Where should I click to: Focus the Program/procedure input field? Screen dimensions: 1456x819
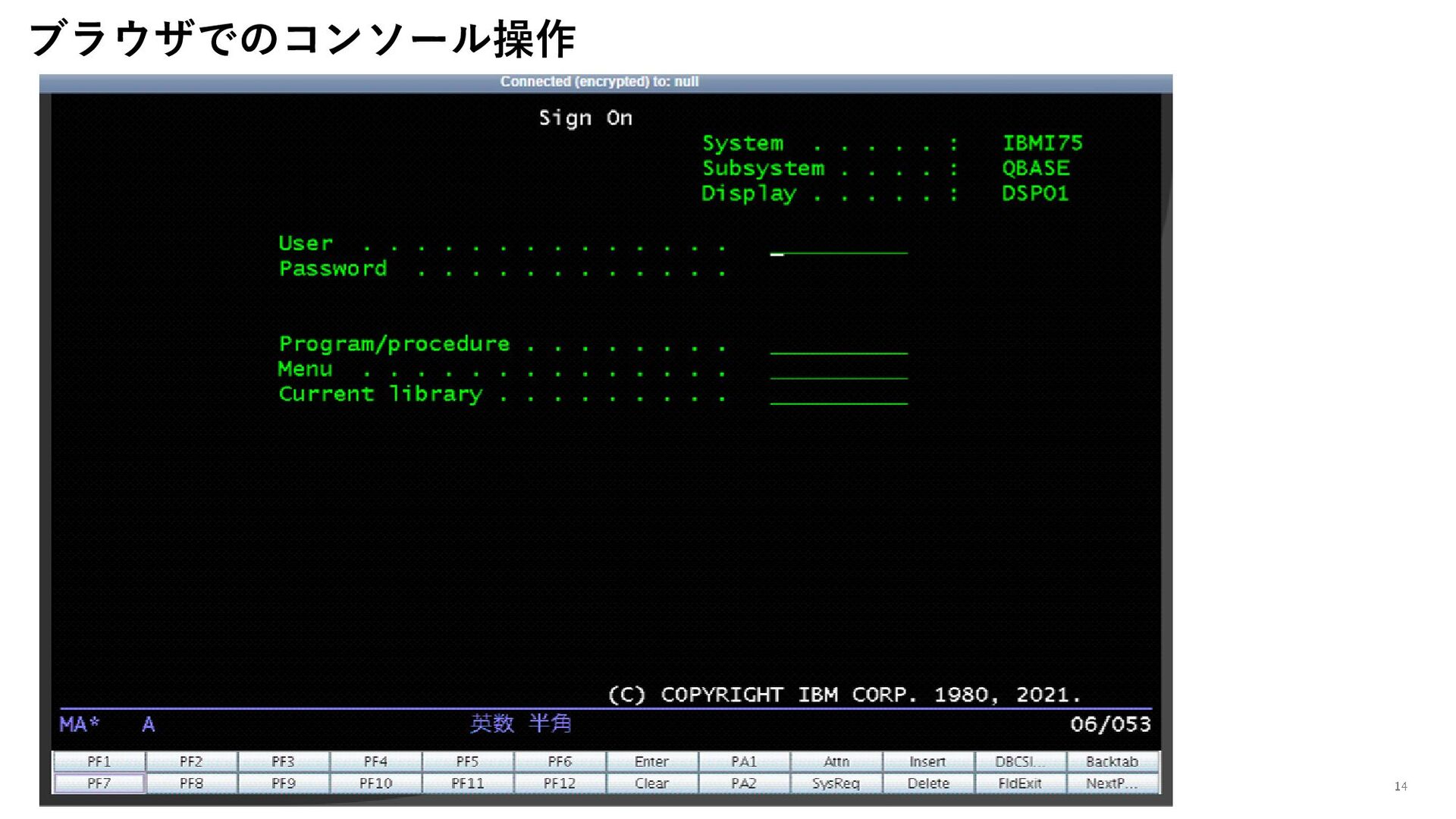coord(838,346)
